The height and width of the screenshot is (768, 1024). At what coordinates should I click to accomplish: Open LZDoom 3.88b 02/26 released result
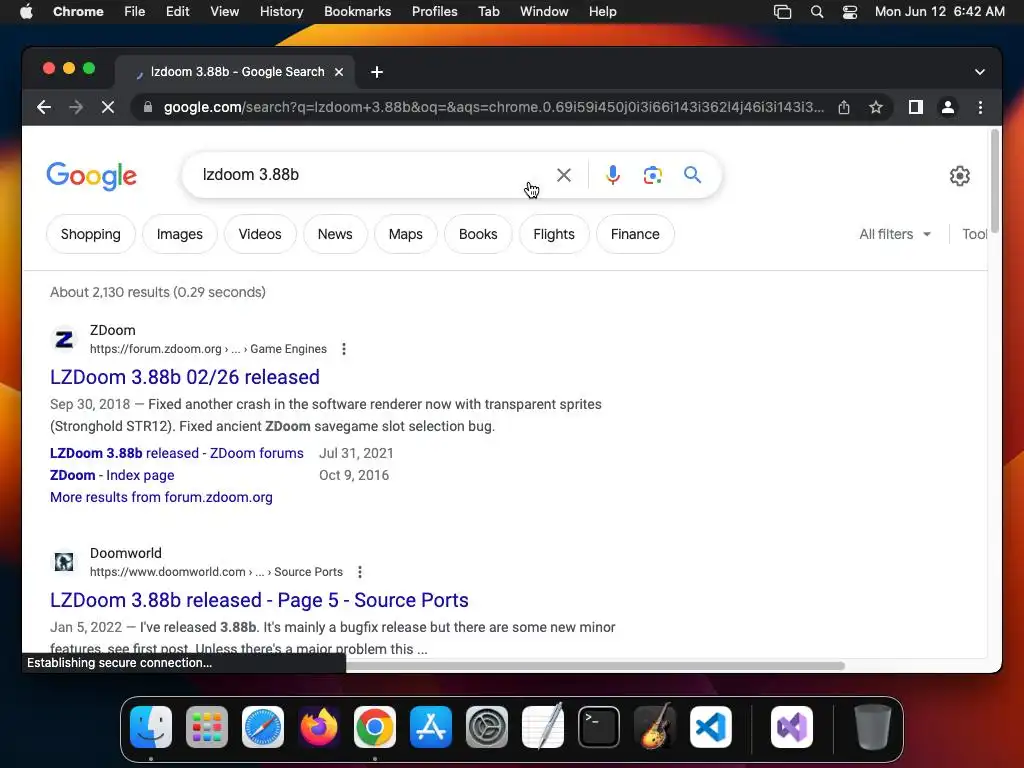point(185,377)
